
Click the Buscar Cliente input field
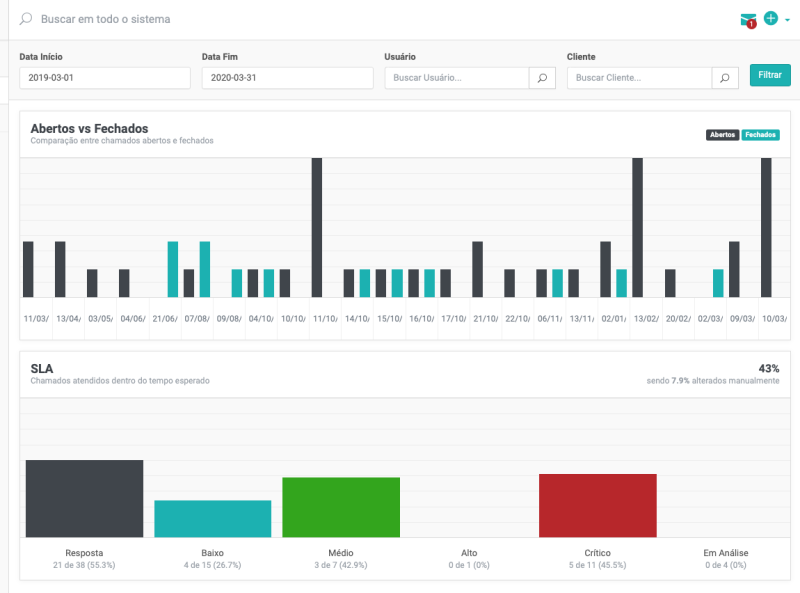pos(639,78)
